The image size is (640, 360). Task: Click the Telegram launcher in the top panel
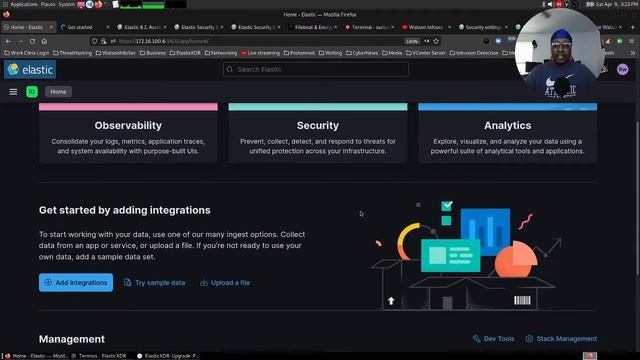click(90, 4)
